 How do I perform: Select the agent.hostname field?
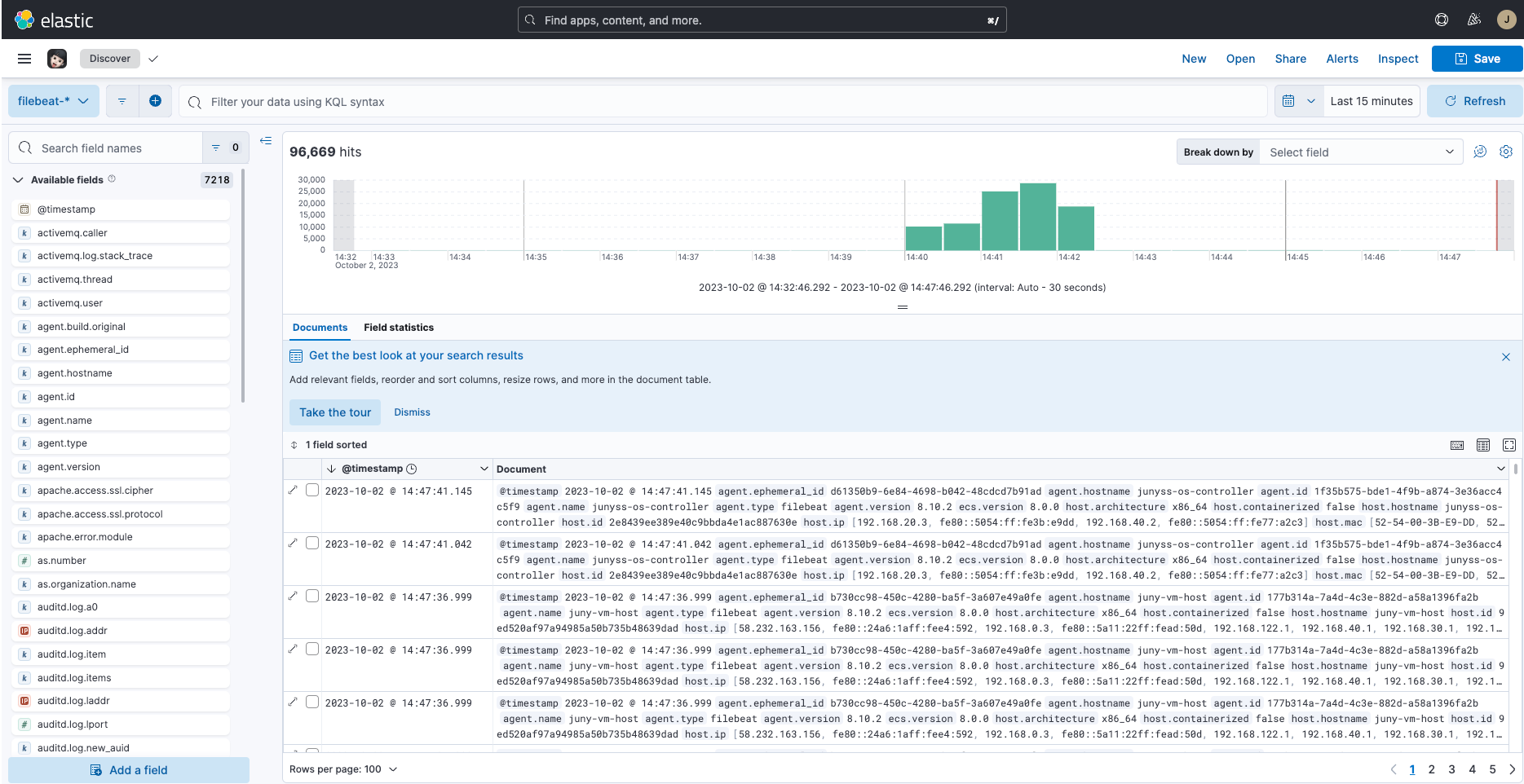tap(121, 373)
